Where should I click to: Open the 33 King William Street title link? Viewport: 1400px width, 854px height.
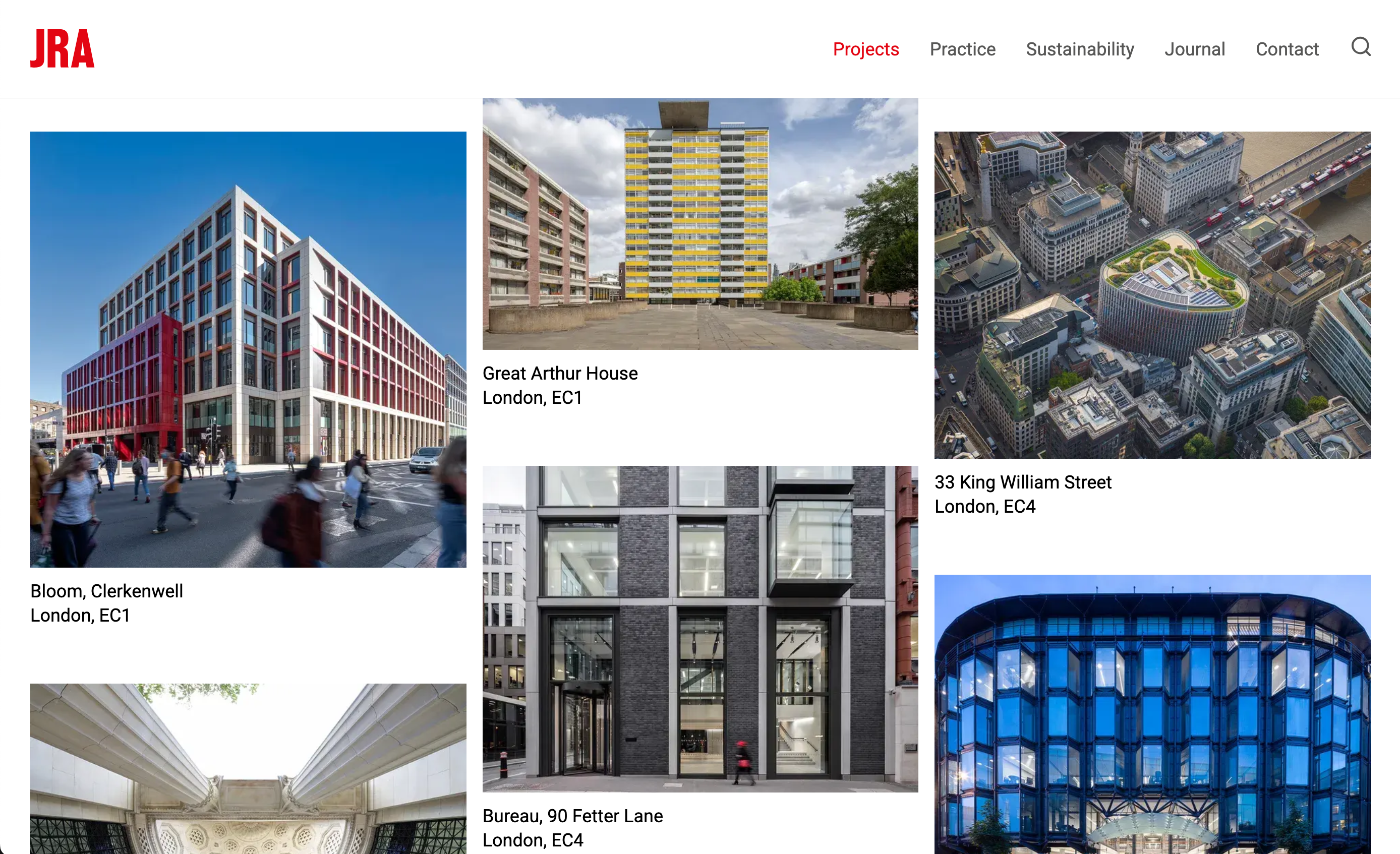(x=1023, y=482)
